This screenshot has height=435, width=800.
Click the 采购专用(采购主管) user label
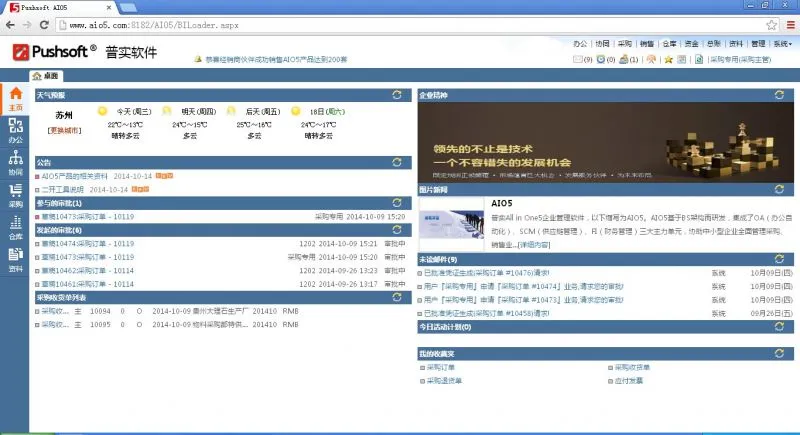(x=740, y=60)
